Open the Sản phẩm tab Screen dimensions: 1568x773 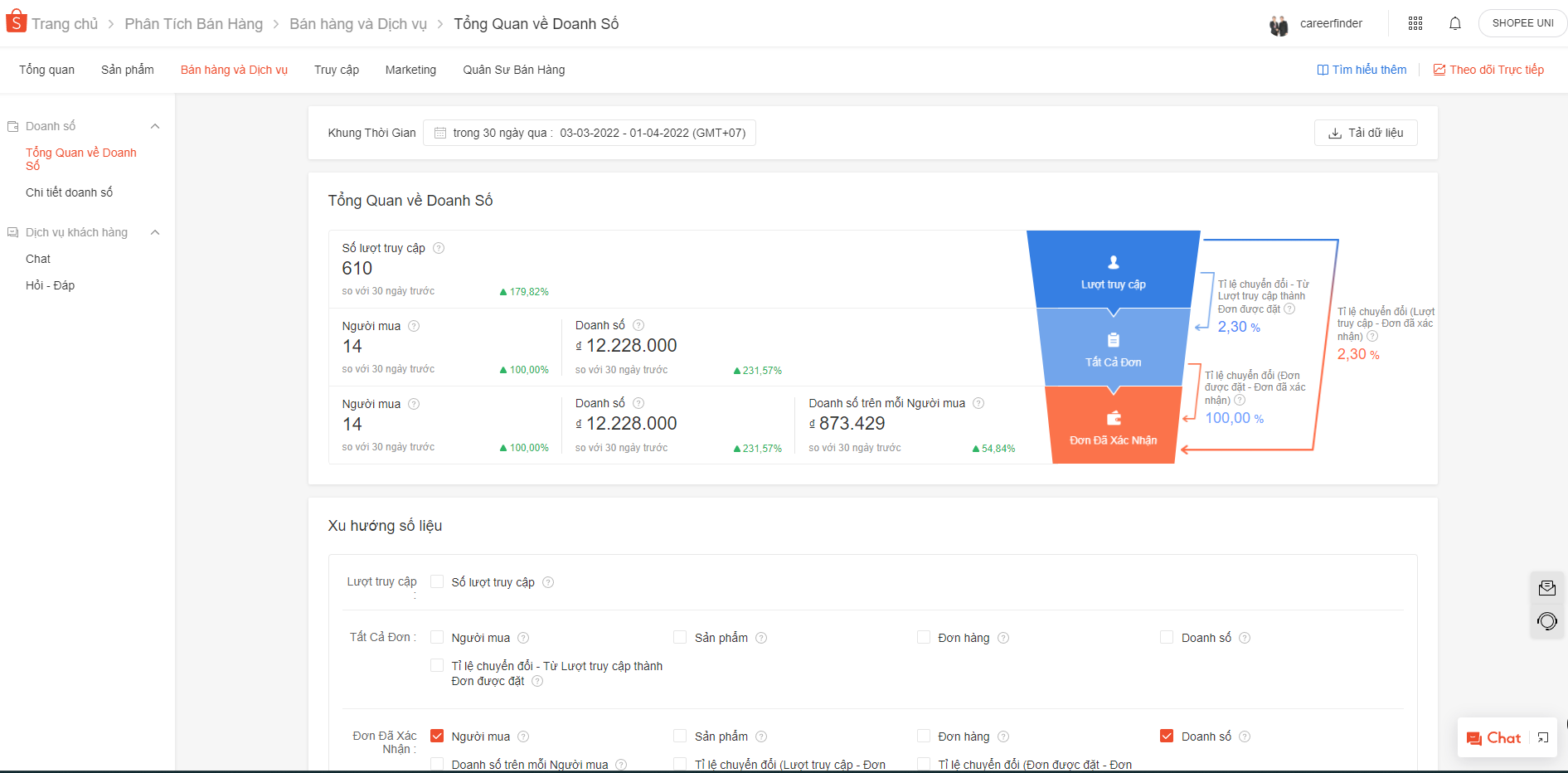[127, 70]
